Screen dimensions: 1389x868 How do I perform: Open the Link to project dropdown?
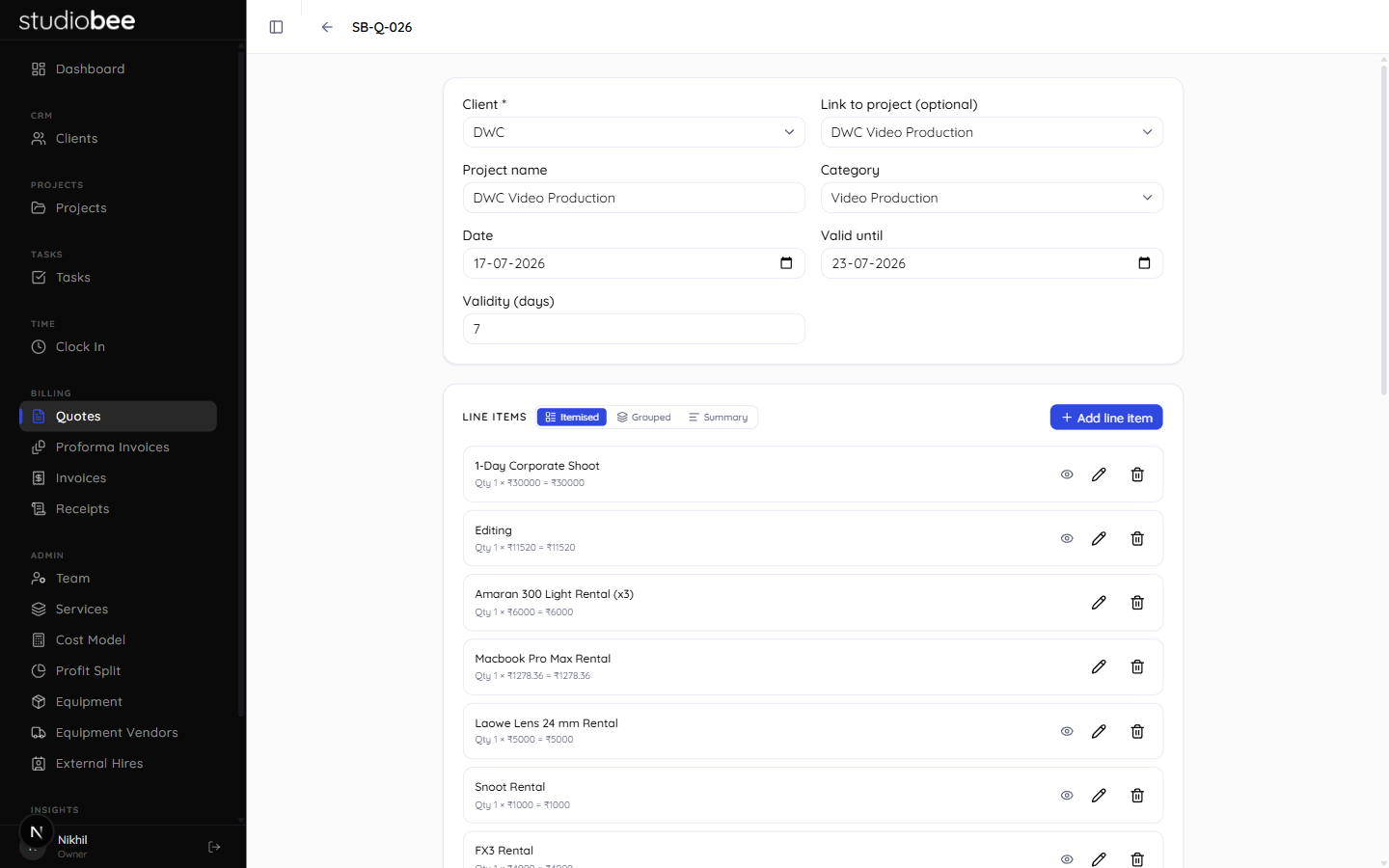pos(992,132)
